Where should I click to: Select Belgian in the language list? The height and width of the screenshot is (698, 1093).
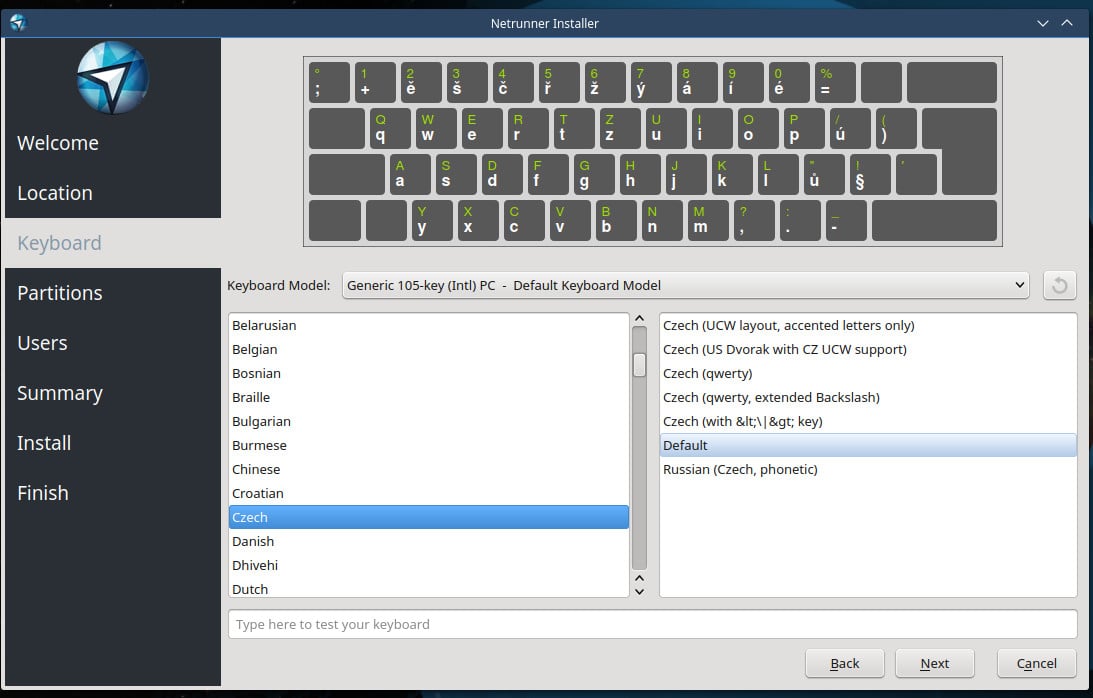point(429,349)
